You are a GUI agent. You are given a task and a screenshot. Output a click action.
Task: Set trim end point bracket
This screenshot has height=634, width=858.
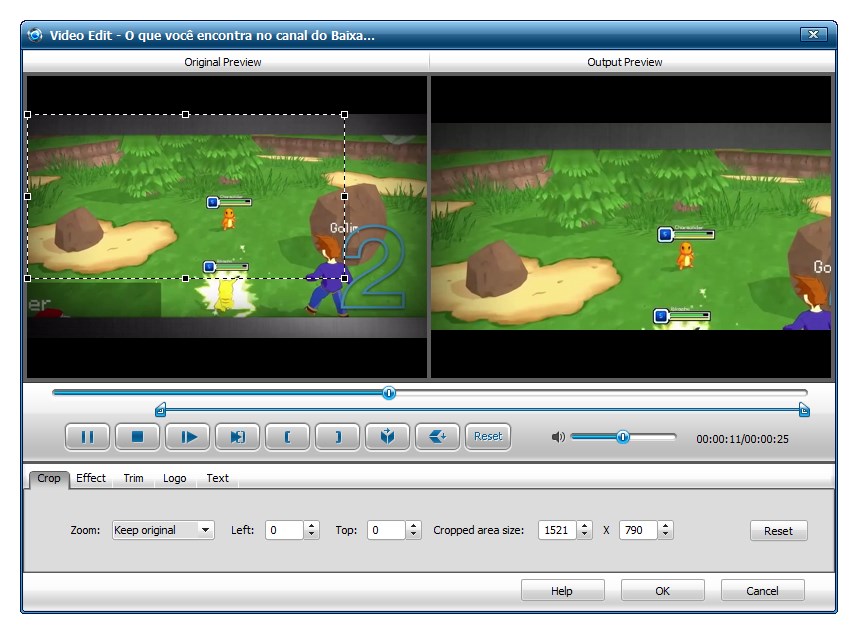pos(338,437)
